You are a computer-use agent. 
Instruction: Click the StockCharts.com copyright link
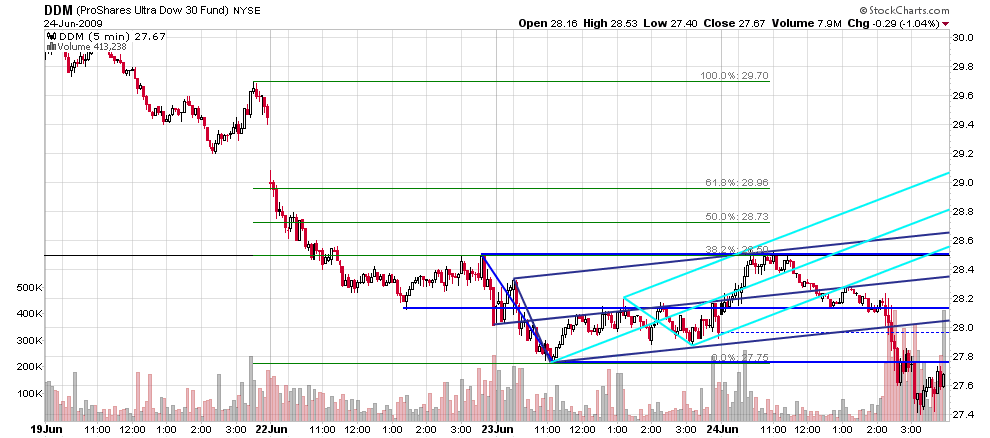[904, 10]
